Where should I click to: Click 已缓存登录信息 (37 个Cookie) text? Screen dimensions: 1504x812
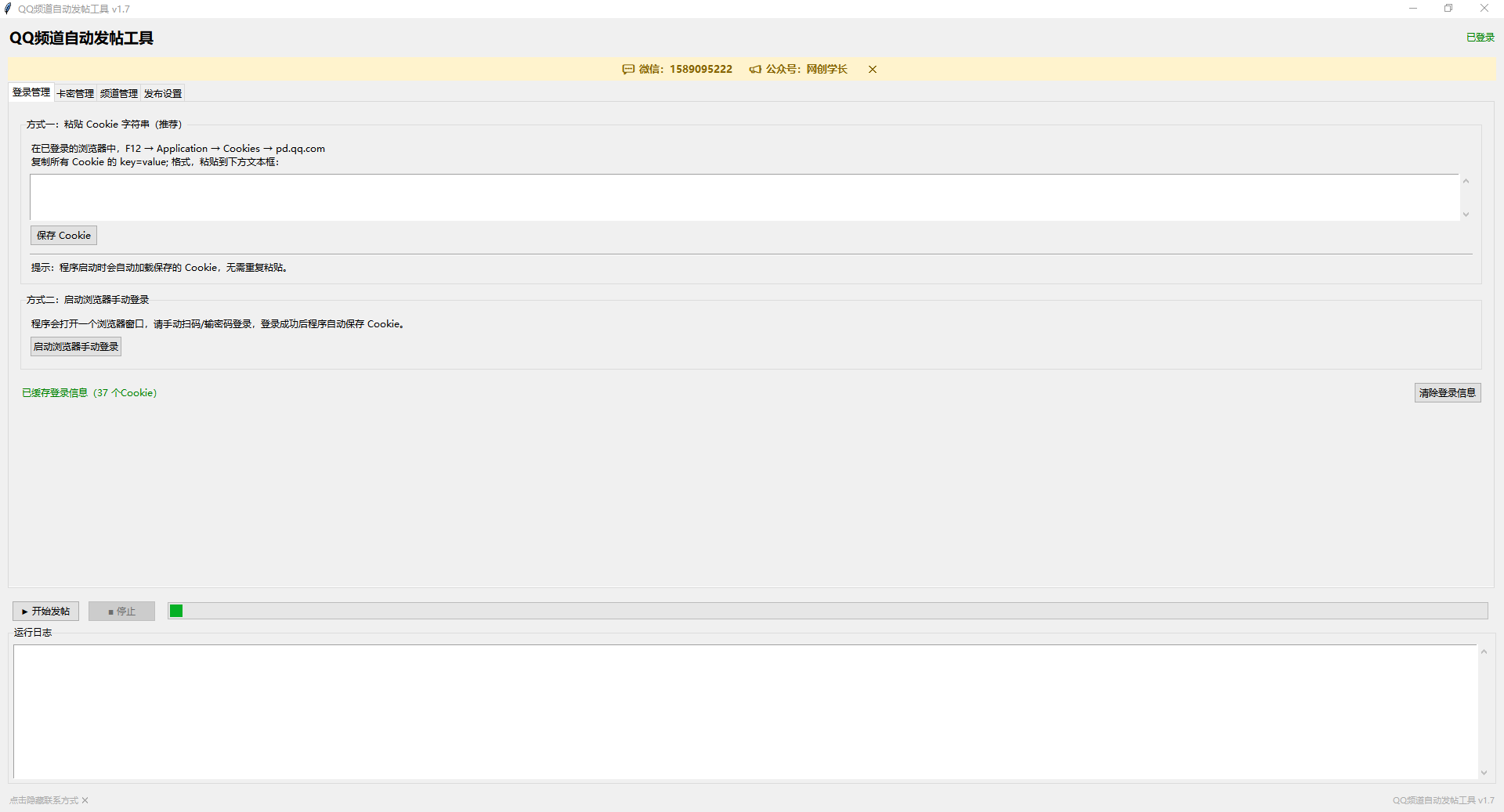click(89, 393)
